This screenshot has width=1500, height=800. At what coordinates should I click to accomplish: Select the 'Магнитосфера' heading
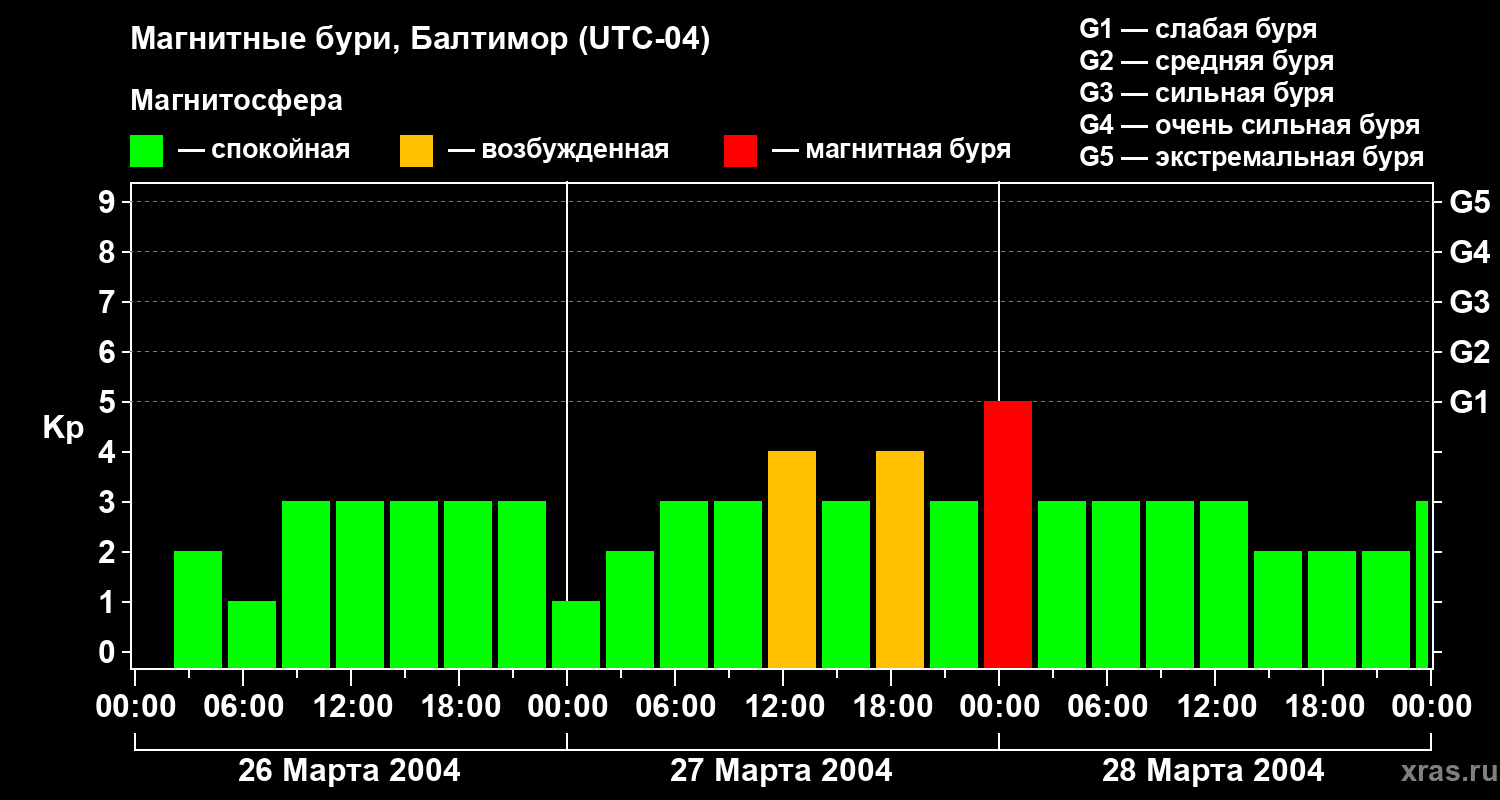[236, 101]
